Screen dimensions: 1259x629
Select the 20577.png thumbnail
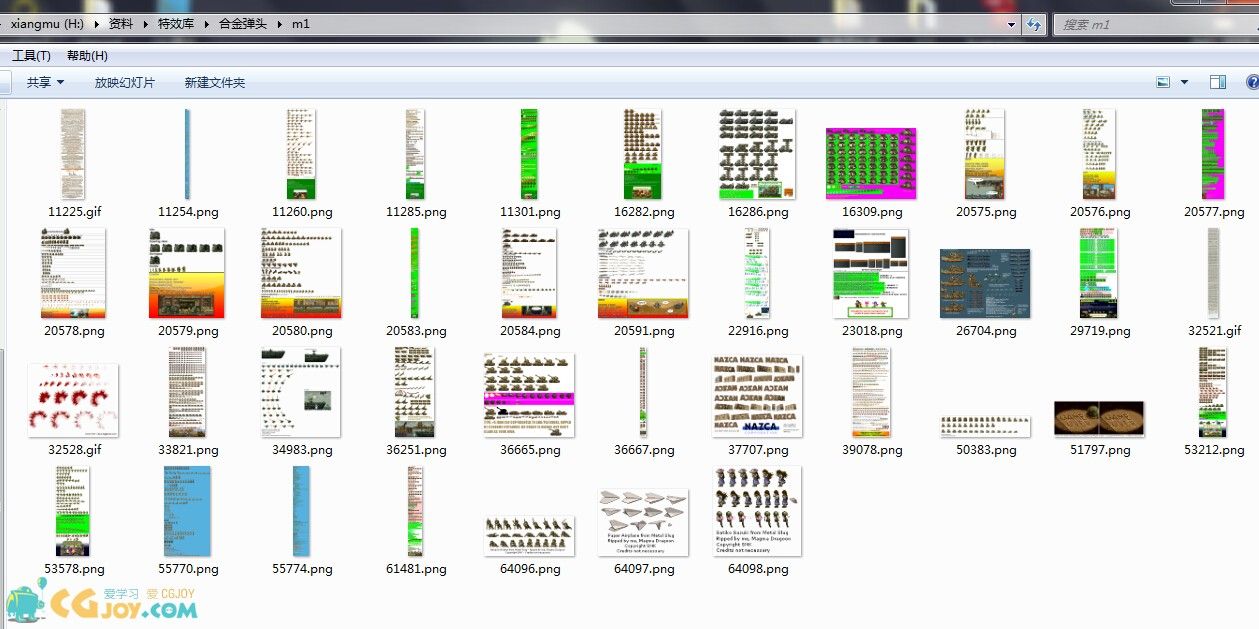pos(1214,154)
